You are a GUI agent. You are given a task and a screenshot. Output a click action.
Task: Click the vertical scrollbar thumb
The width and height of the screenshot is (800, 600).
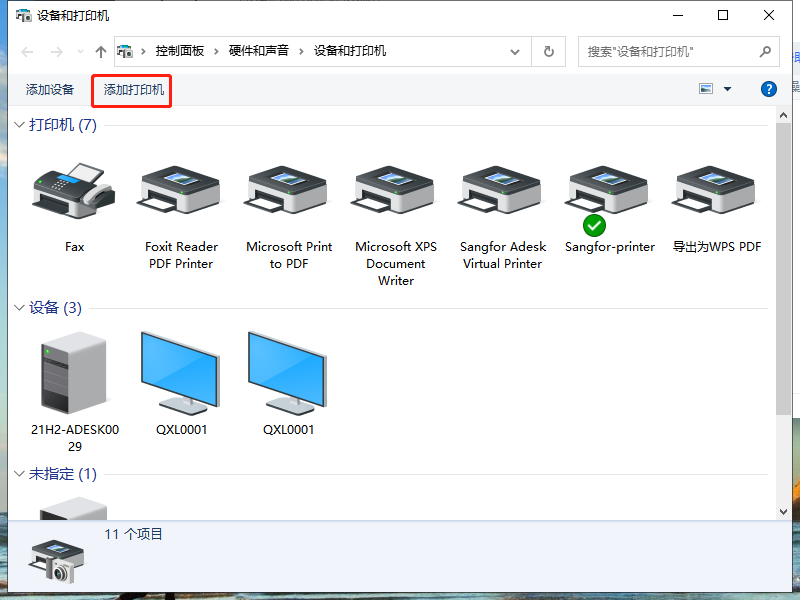[783, 268]
